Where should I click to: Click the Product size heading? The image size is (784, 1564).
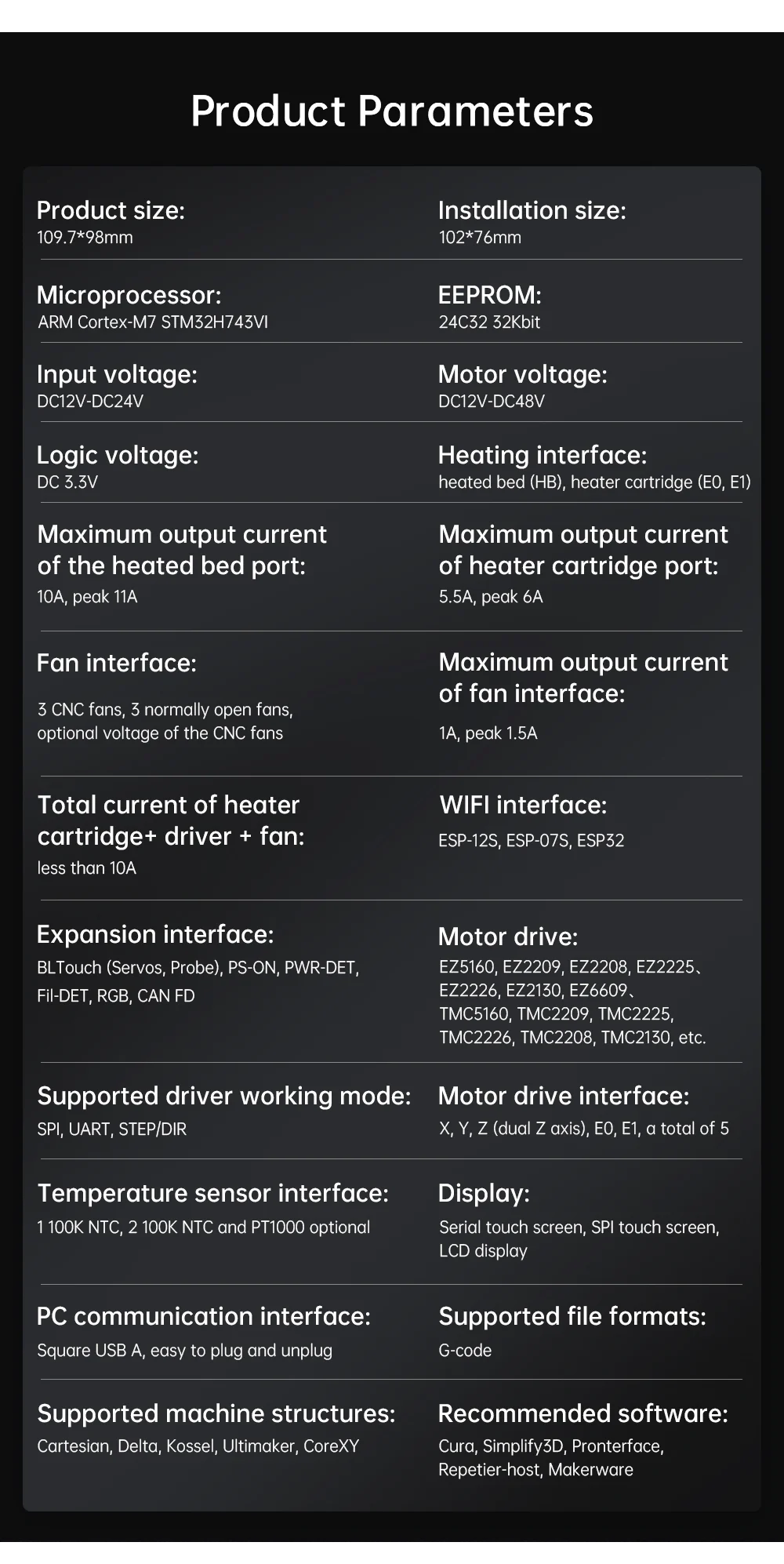(x=111, y=210)
